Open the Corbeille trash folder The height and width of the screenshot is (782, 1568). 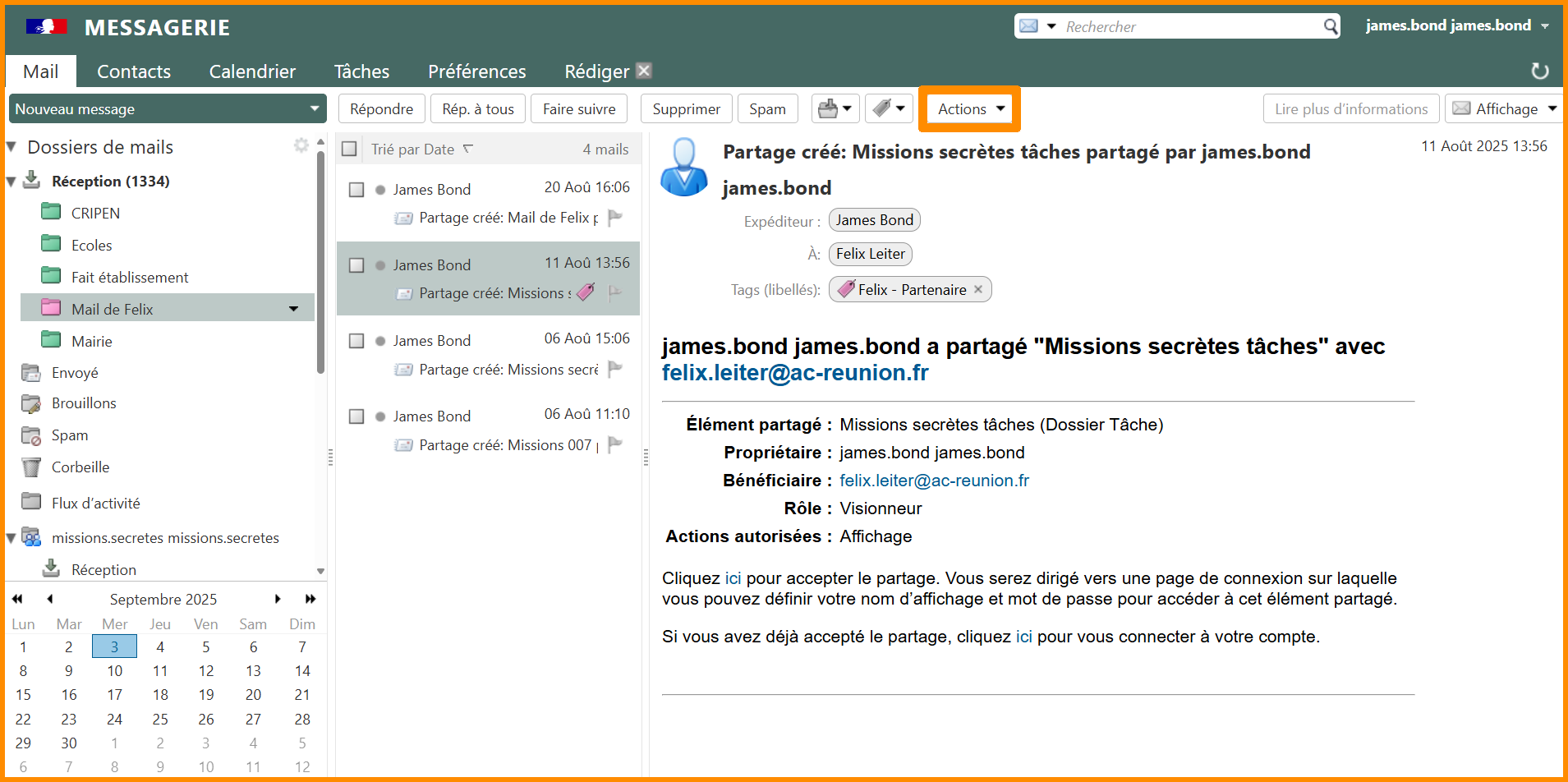click(80, 467)
